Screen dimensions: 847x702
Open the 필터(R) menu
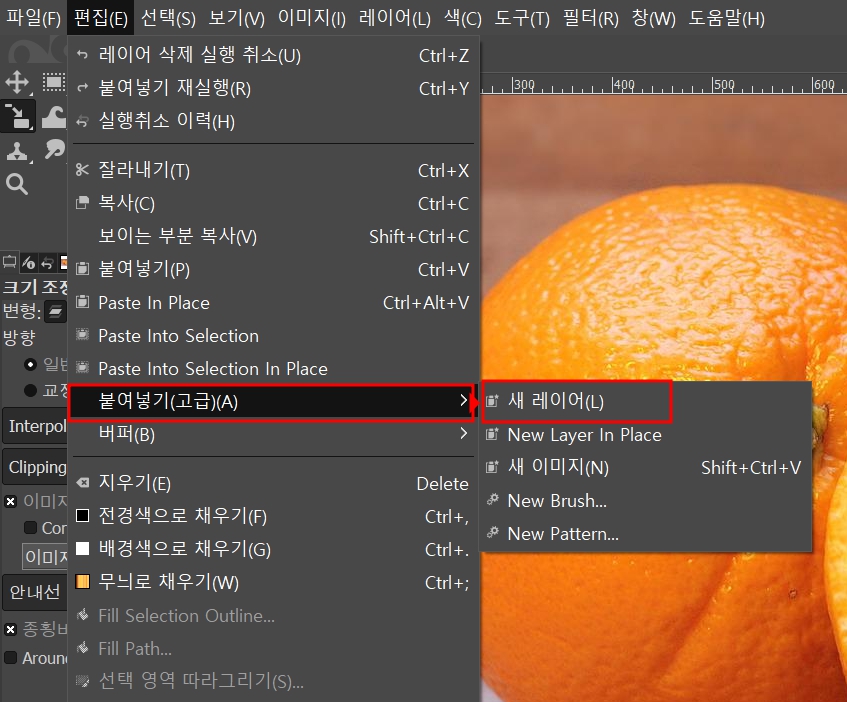click(x=590, y=18)
